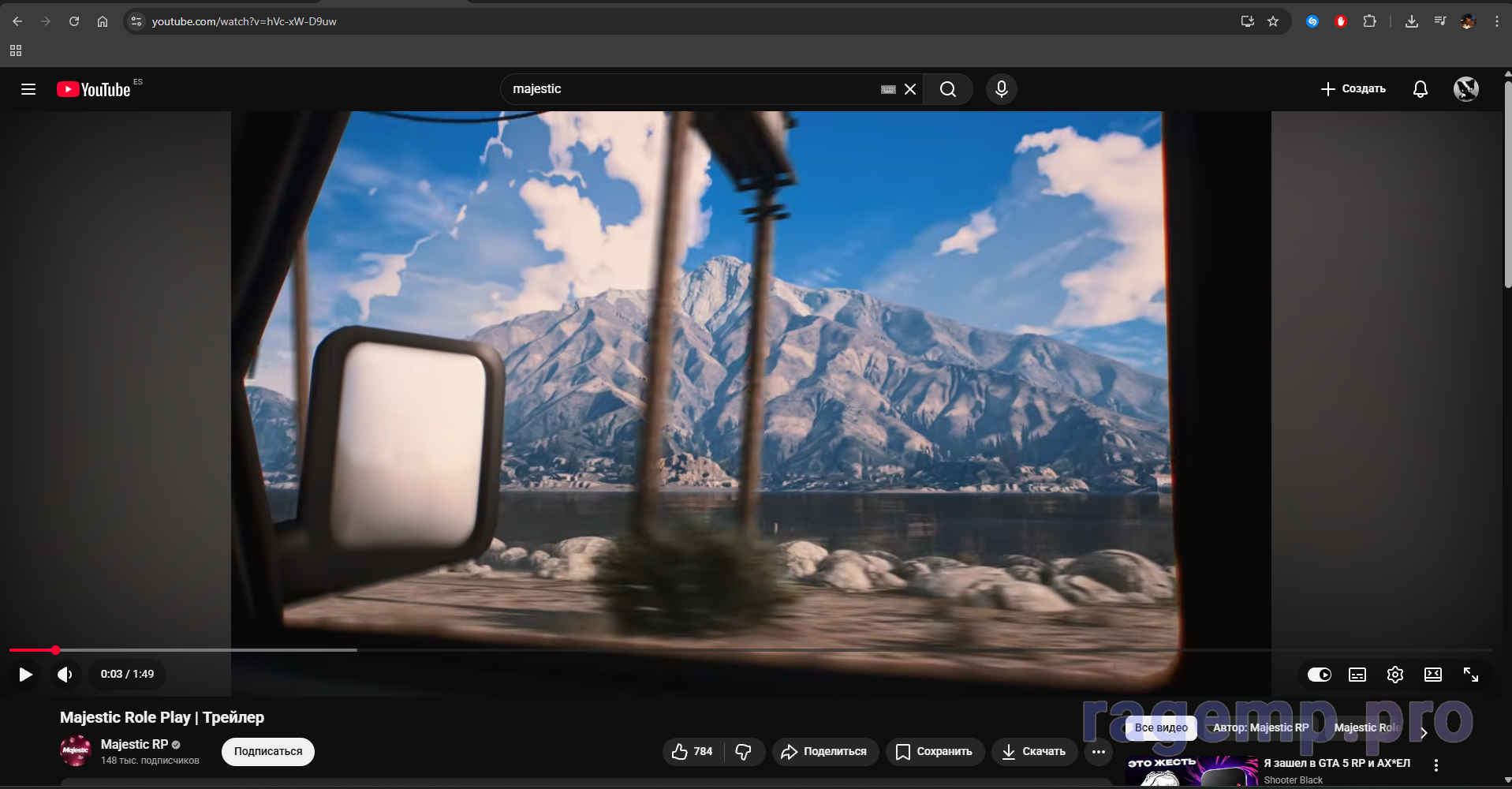Viewport: 1512px width, 789px height.
Task: Open video settings gear
Action: (1394, 675)
